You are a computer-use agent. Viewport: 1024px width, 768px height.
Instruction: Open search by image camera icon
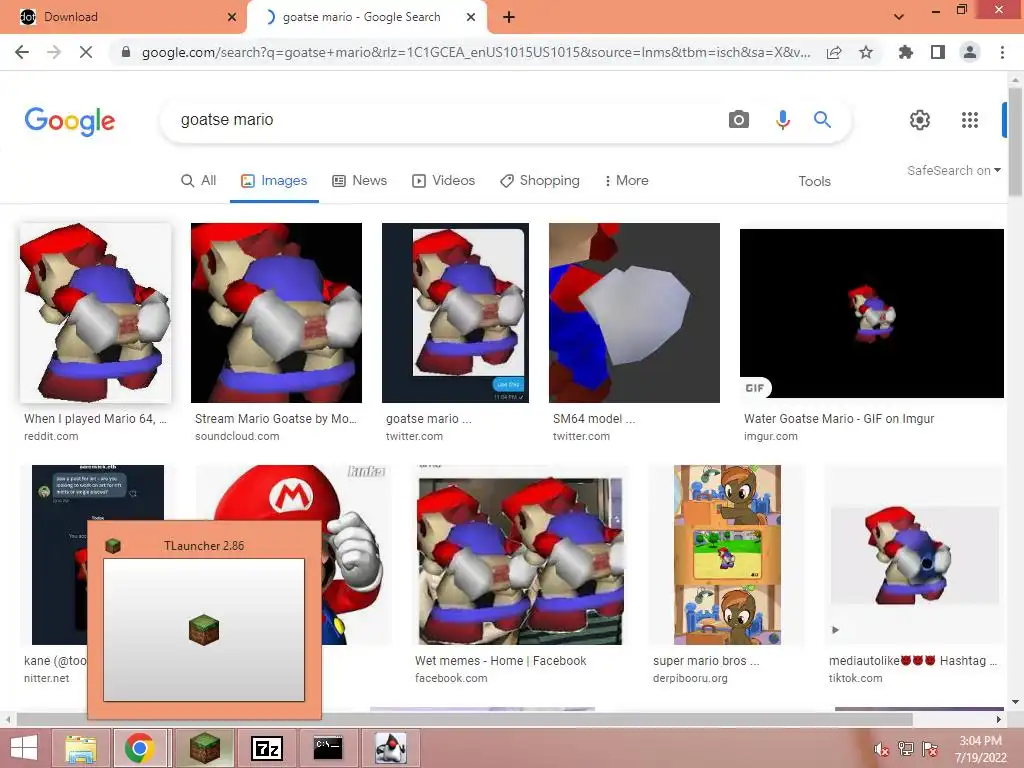tap(739, 120)
